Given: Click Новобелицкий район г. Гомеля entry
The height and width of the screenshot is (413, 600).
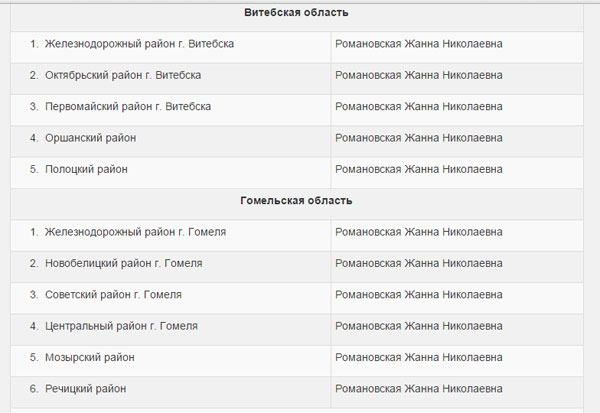Looking at the screenshot, I should 123,263.
